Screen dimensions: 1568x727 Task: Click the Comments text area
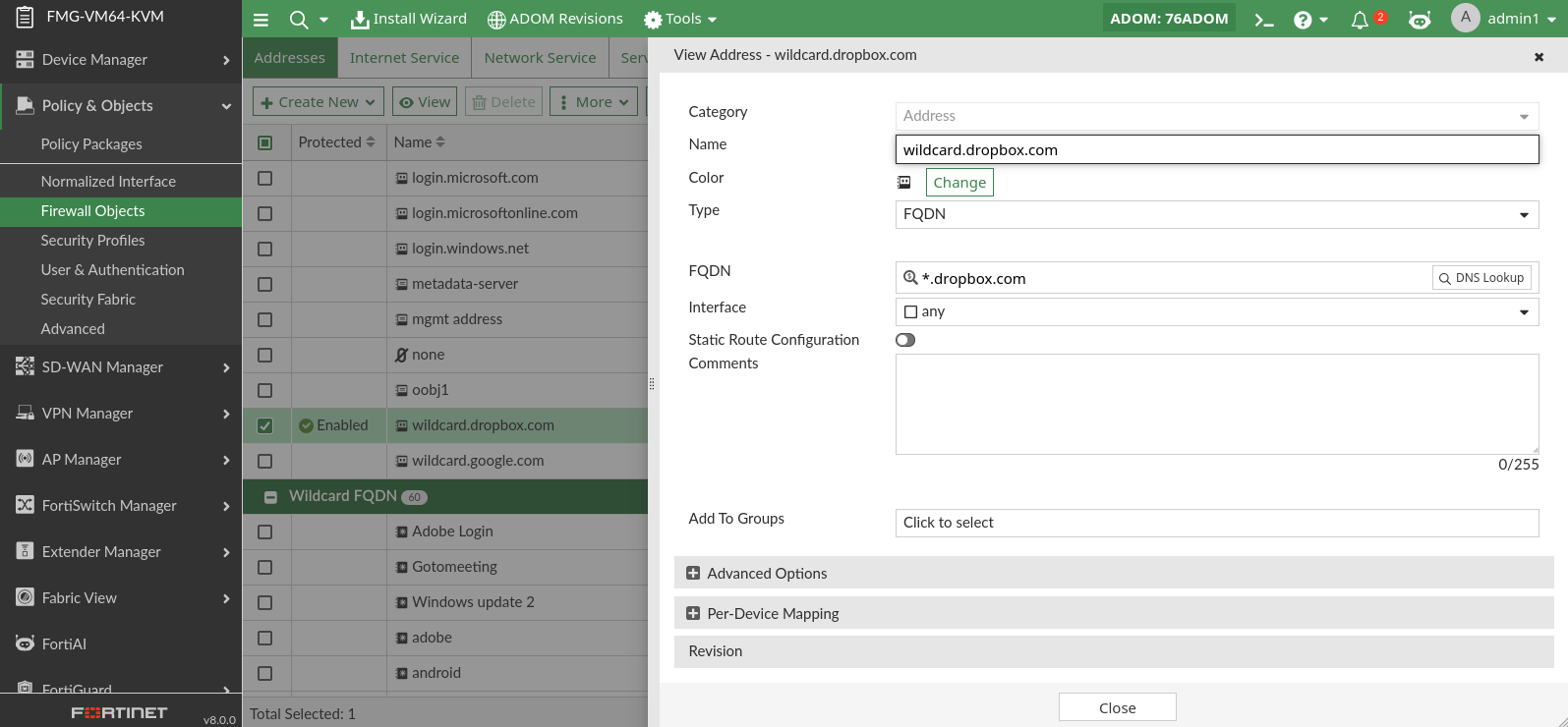1216,404
